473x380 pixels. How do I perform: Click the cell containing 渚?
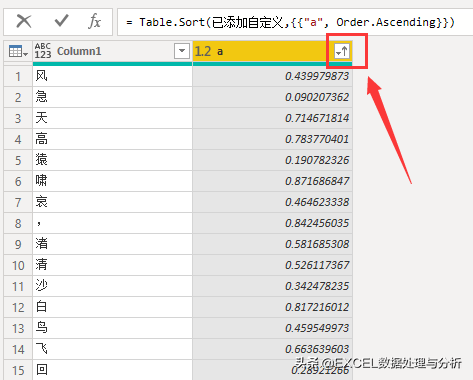pos(112,244)
